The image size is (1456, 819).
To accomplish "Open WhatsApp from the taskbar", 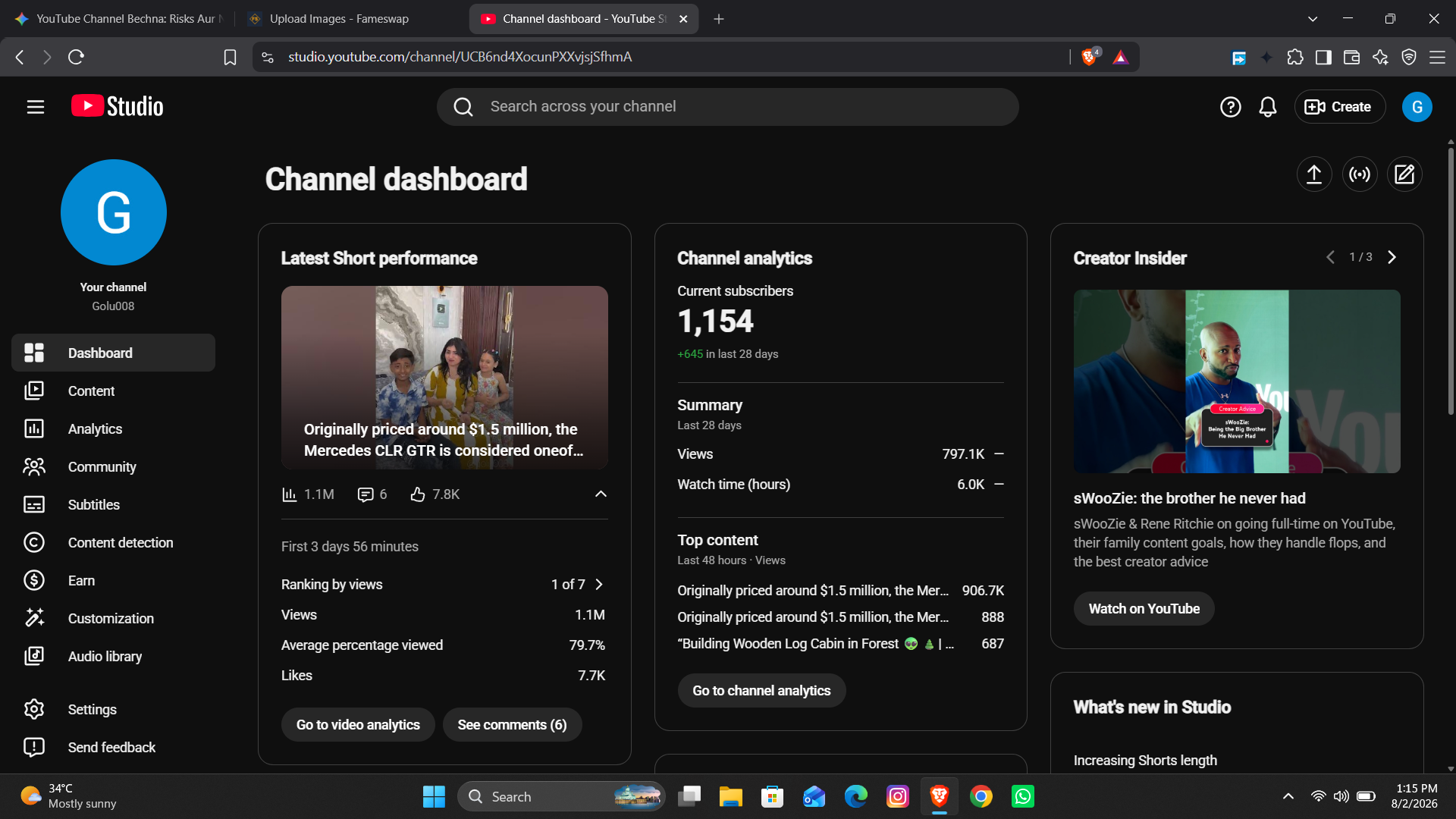I will point(1023,796).
